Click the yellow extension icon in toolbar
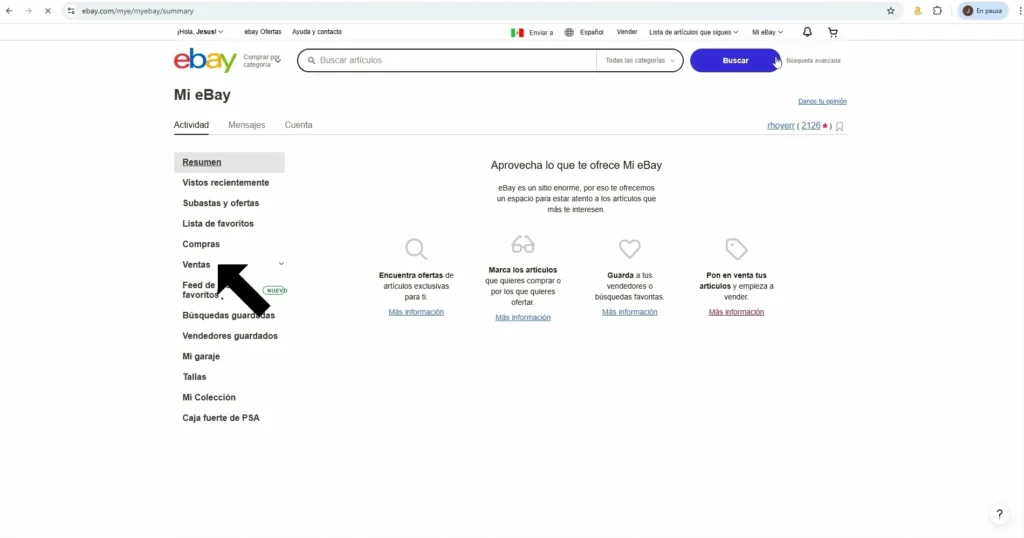This screenshot has height=538, width=1024. point(918,10)
